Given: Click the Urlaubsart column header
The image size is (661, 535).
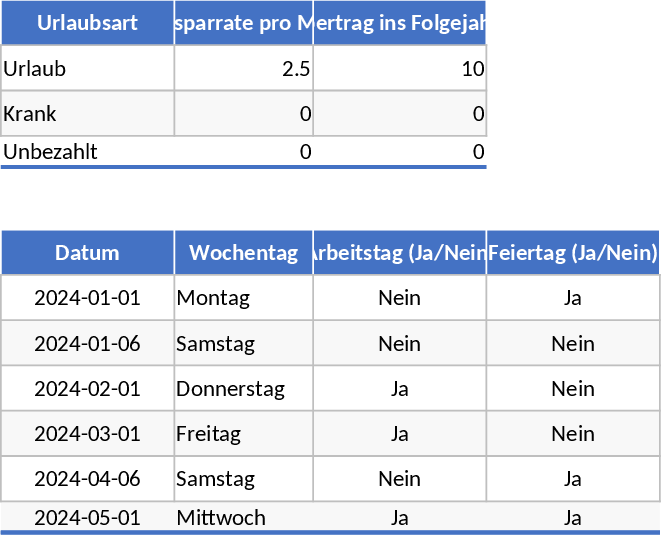Looking at the screenshot, I should (x=87, y=23).
